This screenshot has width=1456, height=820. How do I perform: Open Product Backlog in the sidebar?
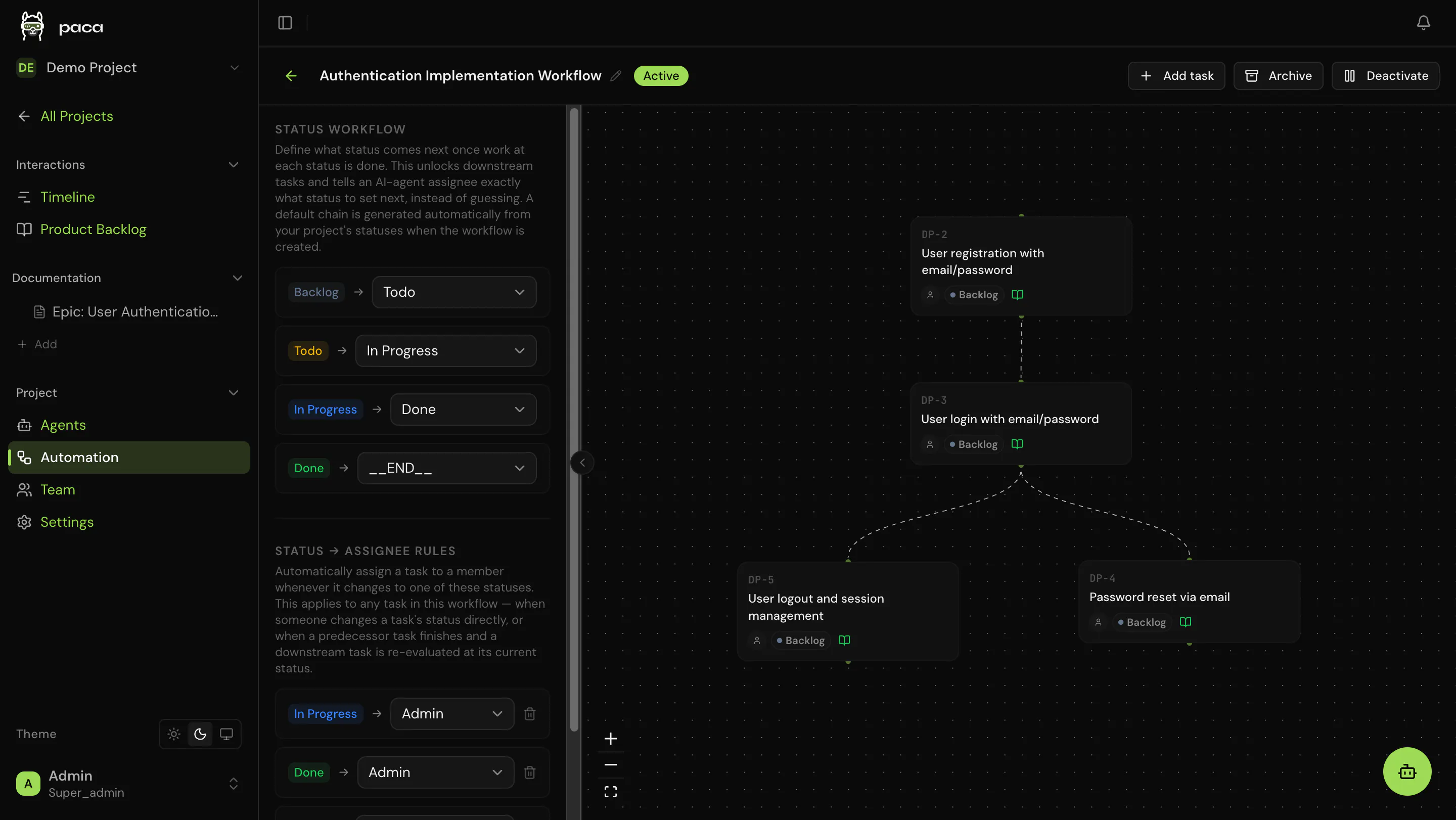click(129, 230)
